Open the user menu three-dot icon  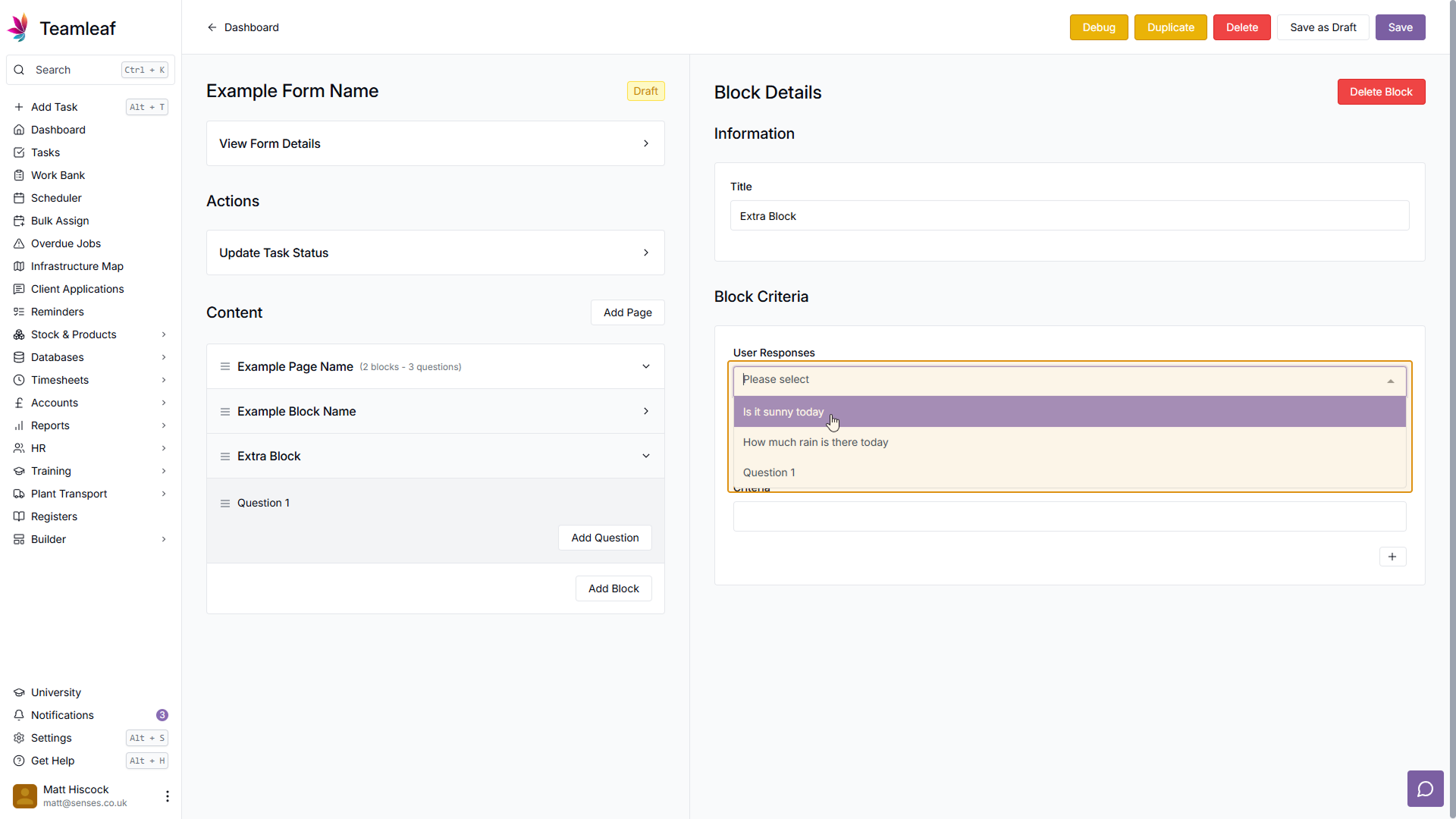coord(168,795)
